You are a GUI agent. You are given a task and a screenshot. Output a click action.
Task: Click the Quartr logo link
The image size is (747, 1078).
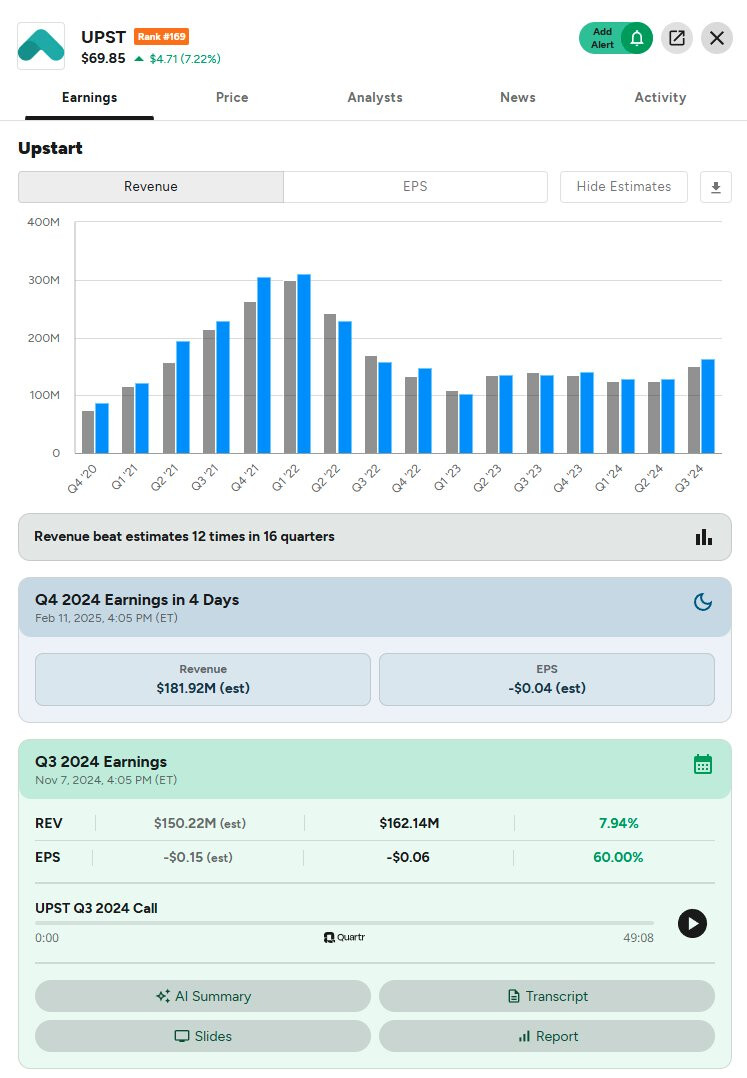tap(344, 937)
